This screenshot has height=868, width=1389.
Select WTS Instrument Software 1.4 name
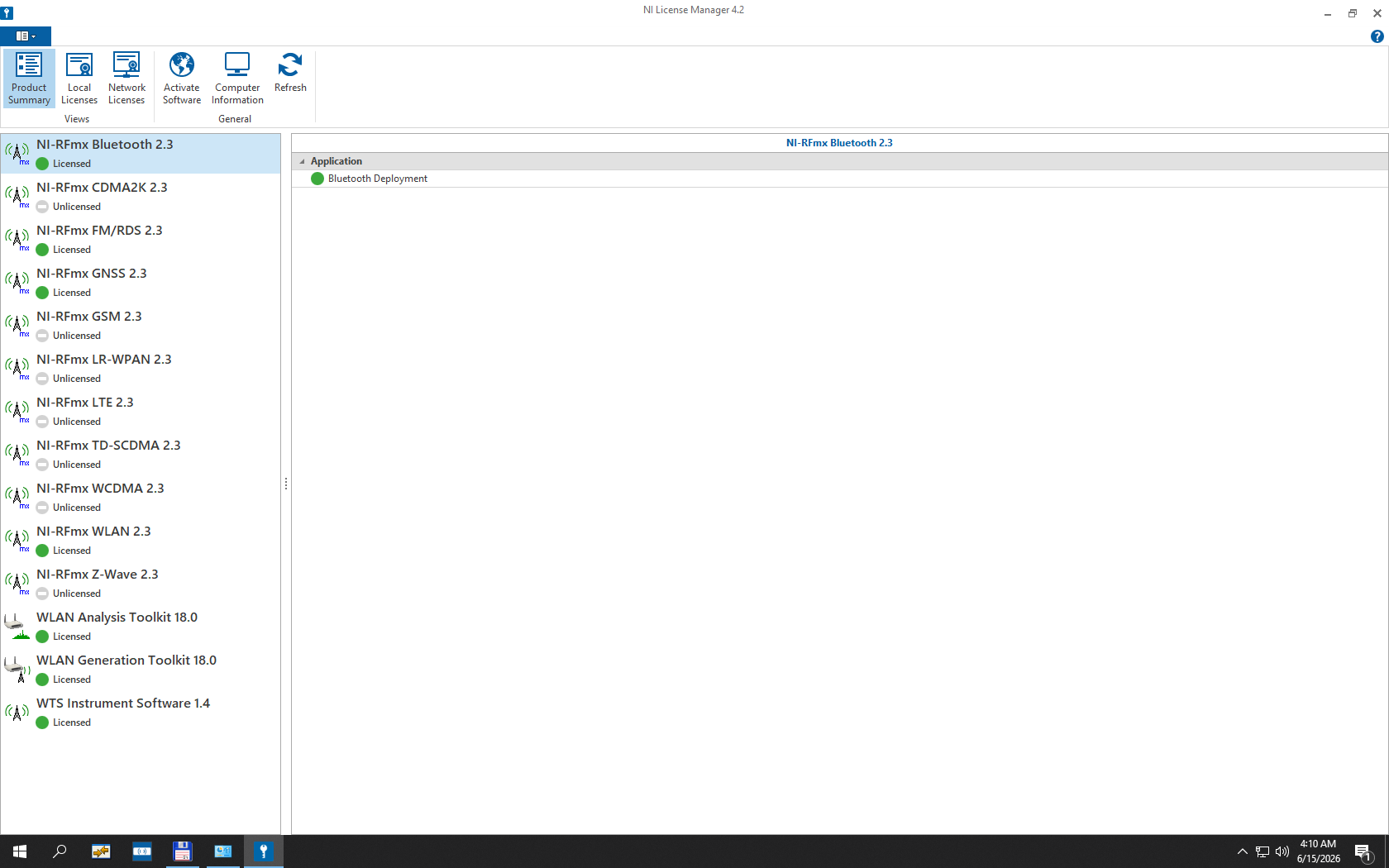coord(123,703)
